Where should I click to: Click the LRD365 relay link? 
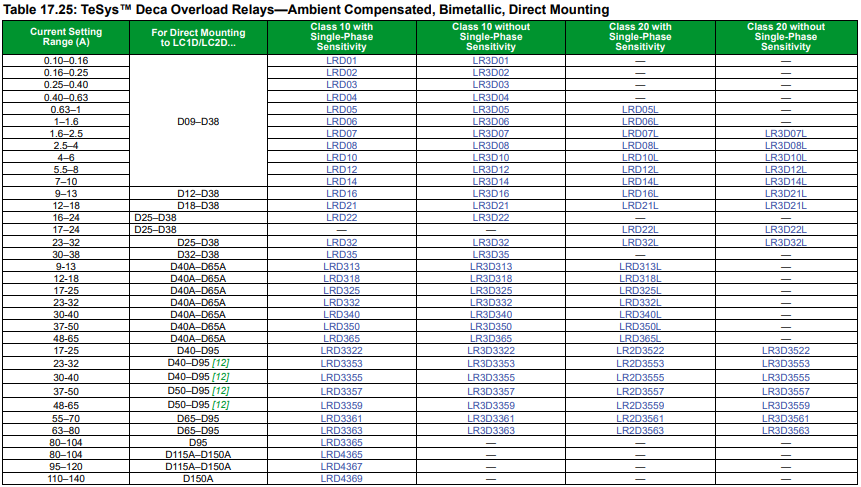click(x=341, y=339)
